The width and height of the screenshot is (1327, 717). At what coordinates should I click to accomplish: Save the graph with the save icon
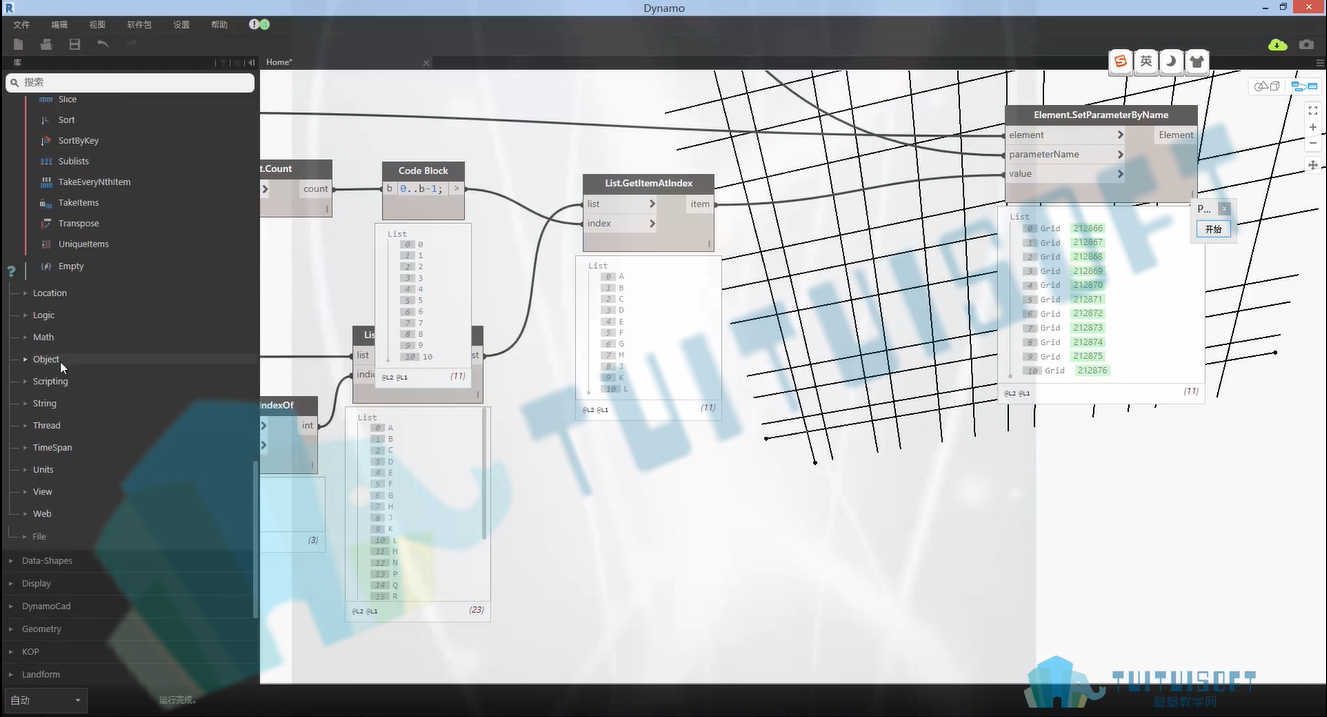click(74, 44)
